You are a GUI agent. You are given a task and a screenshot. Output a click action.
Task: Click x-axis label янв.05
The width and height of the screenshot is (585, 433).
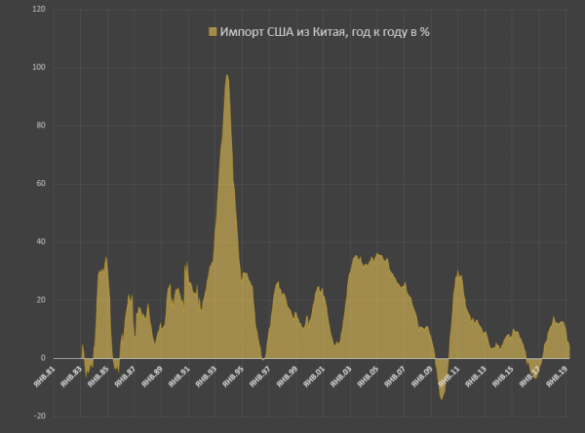click(368, 377)
